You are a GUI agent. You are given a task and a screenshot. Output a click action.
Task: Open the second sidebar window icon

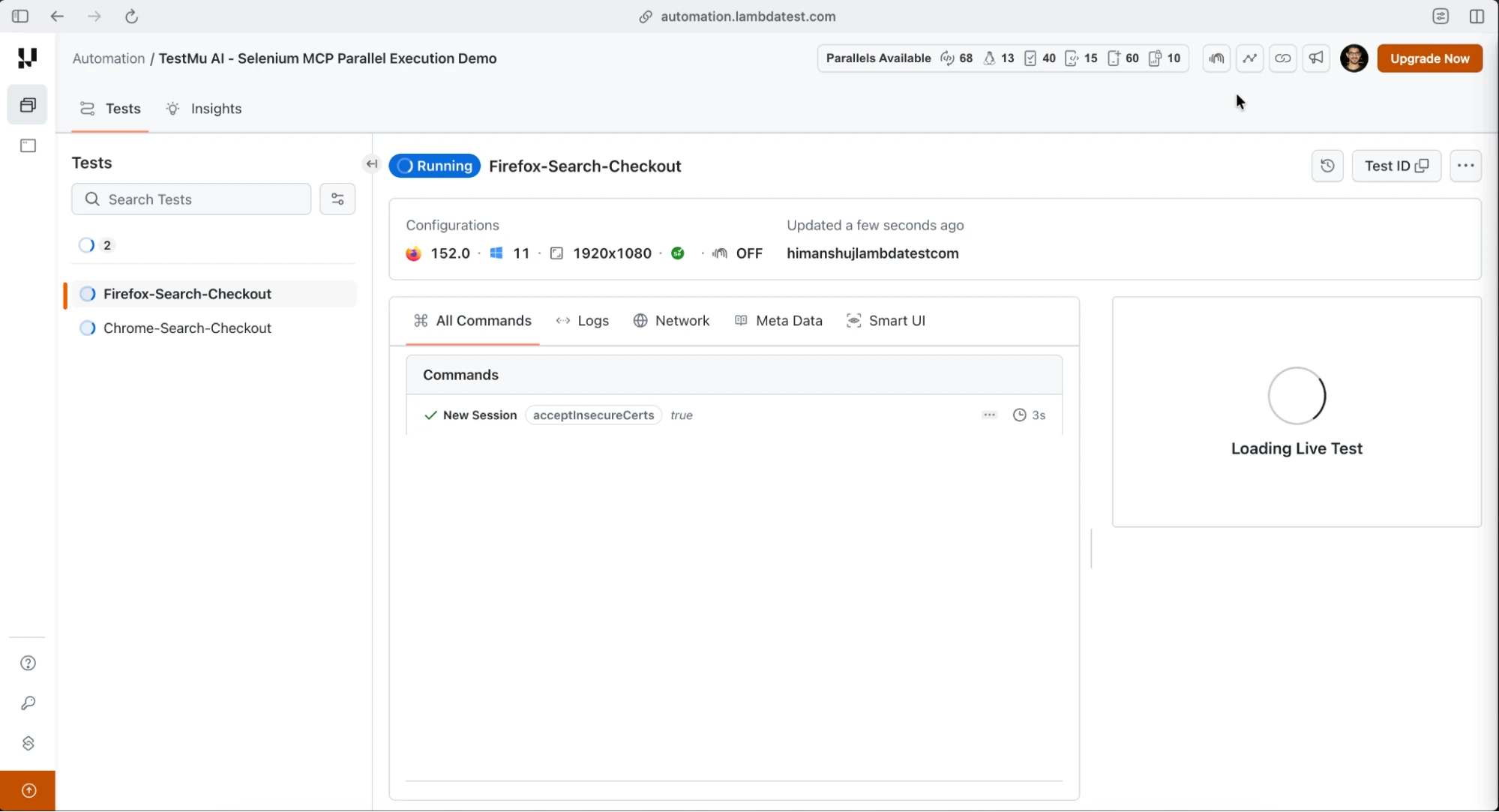pos(28,145)
